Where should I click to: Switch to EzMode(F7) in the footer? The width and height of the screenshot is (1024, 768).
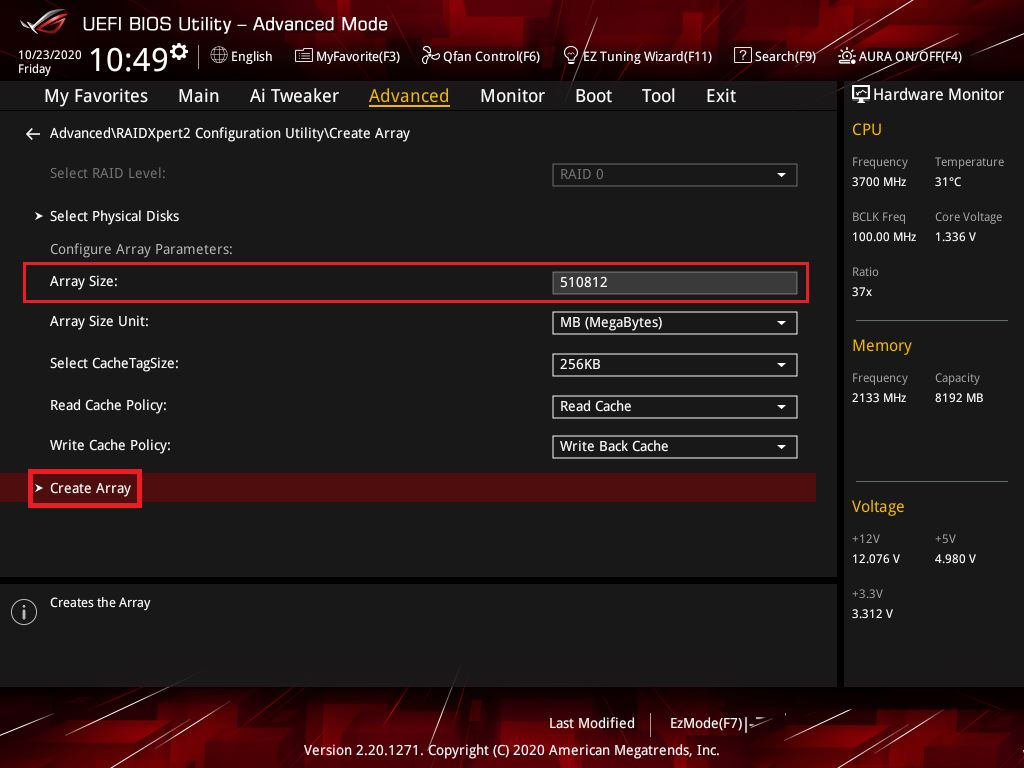coord(706,723)
